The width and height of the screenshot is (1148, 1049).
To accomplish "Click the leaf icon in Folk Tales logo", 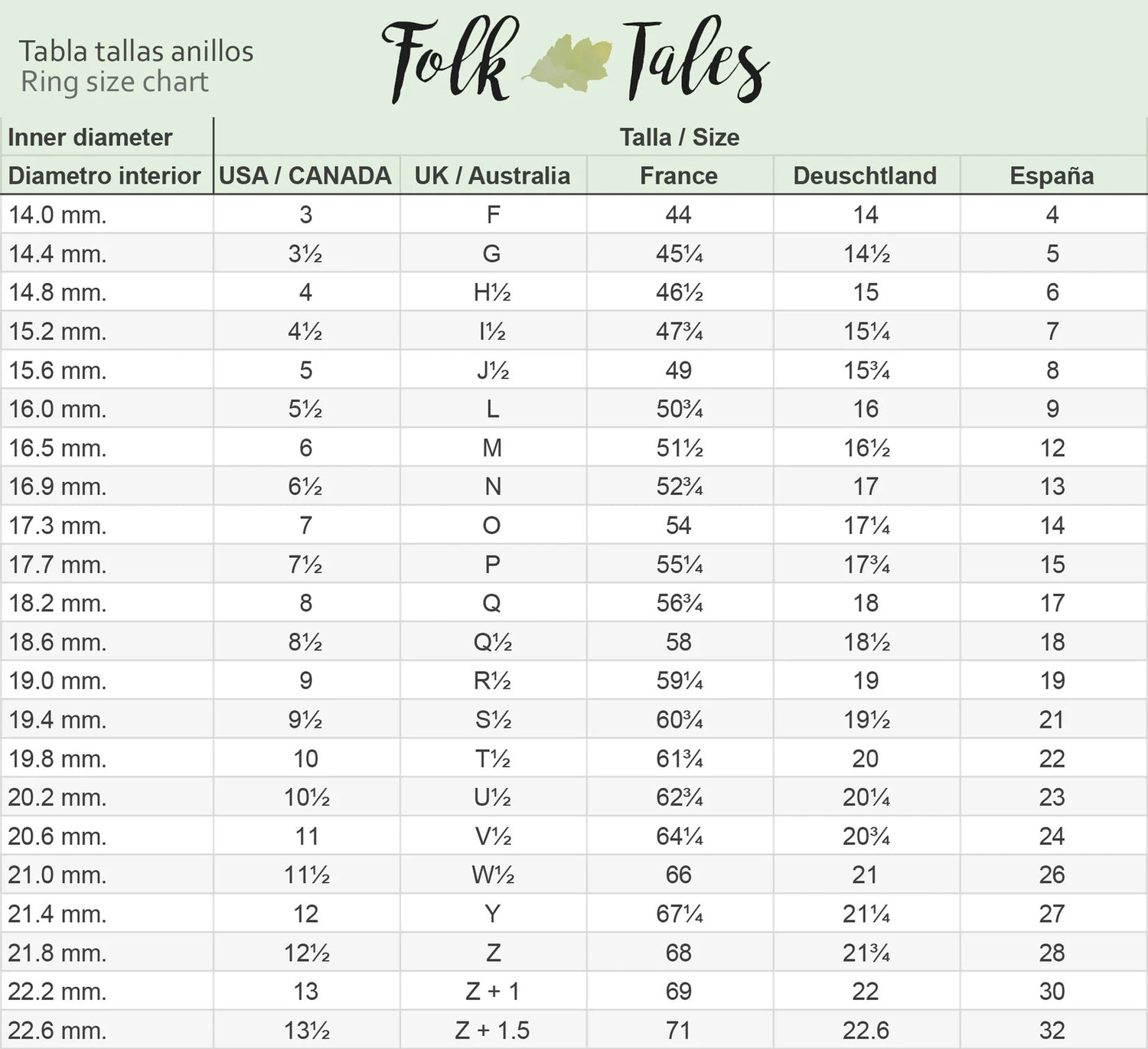I will pyautogui.click(x=569, y=61).
